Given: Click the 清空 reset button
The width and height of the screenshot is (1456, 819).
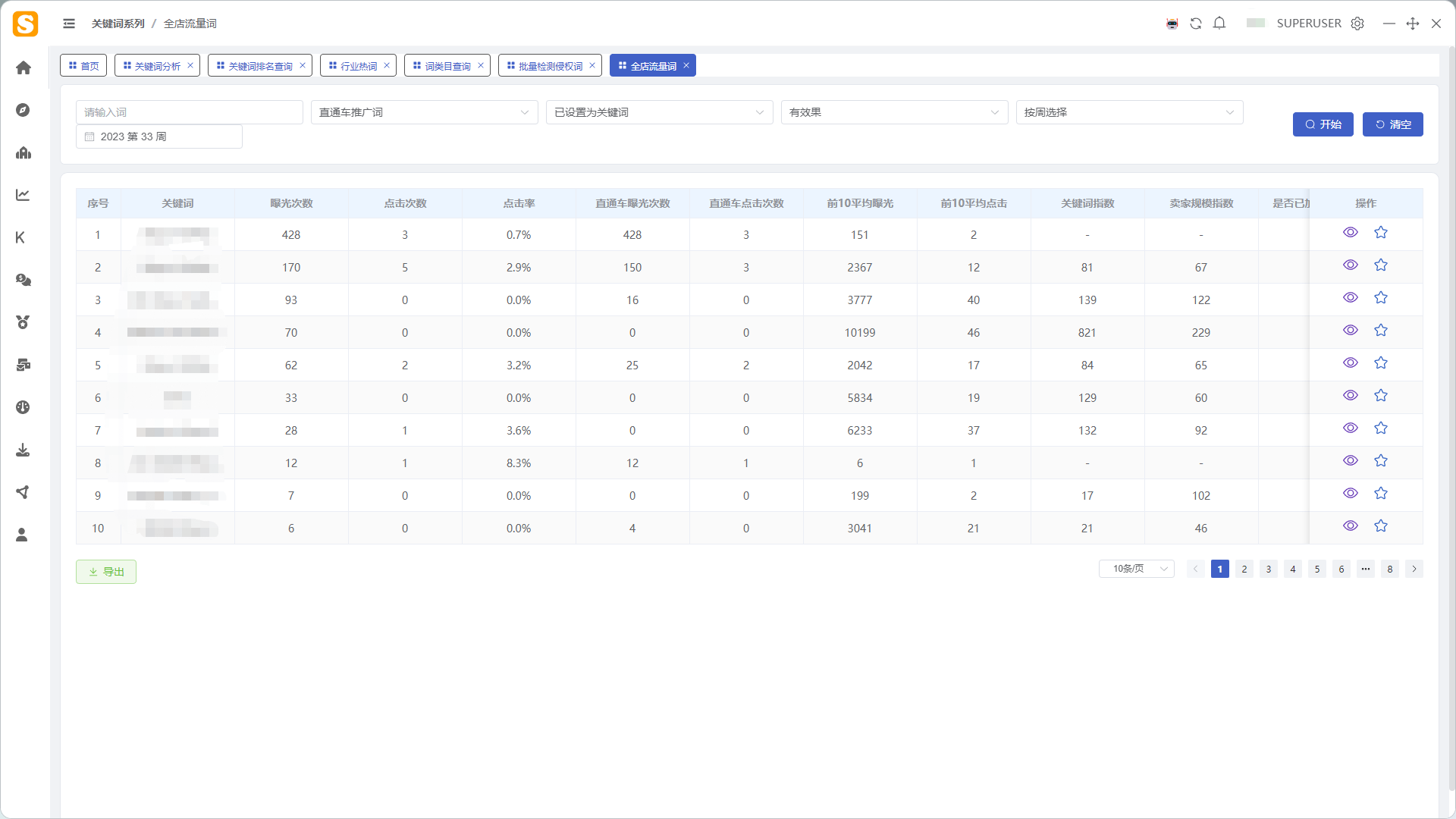Looking at the screenshot, I should (1392, 124).
